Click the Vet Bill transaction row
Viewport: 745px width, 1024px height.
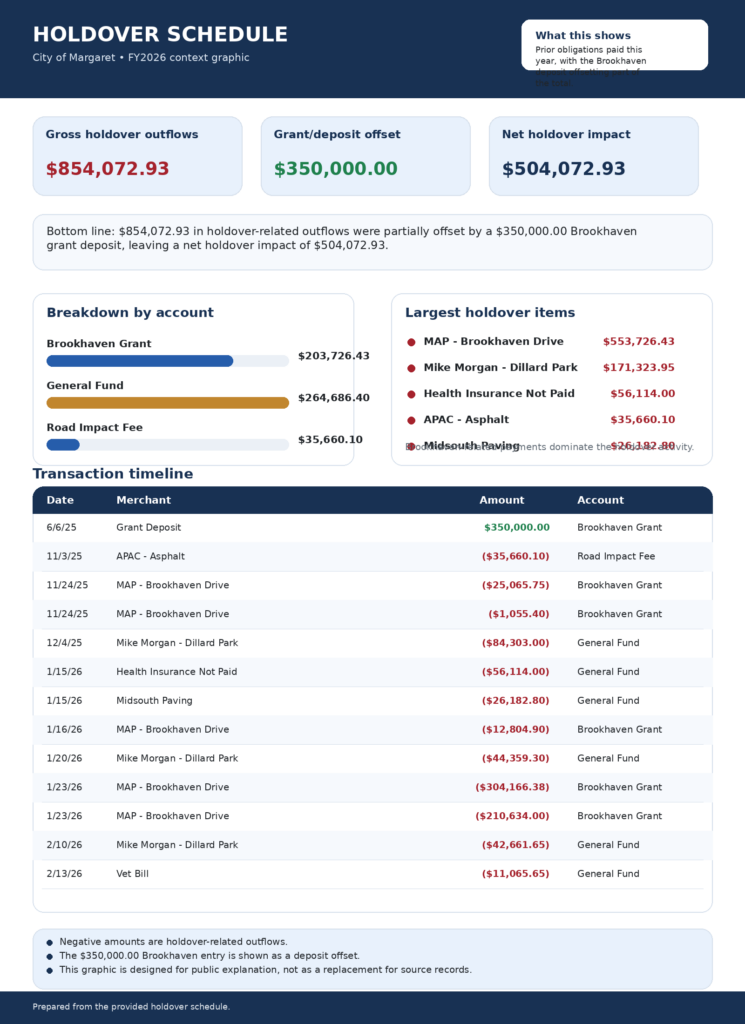pos(372,874)
